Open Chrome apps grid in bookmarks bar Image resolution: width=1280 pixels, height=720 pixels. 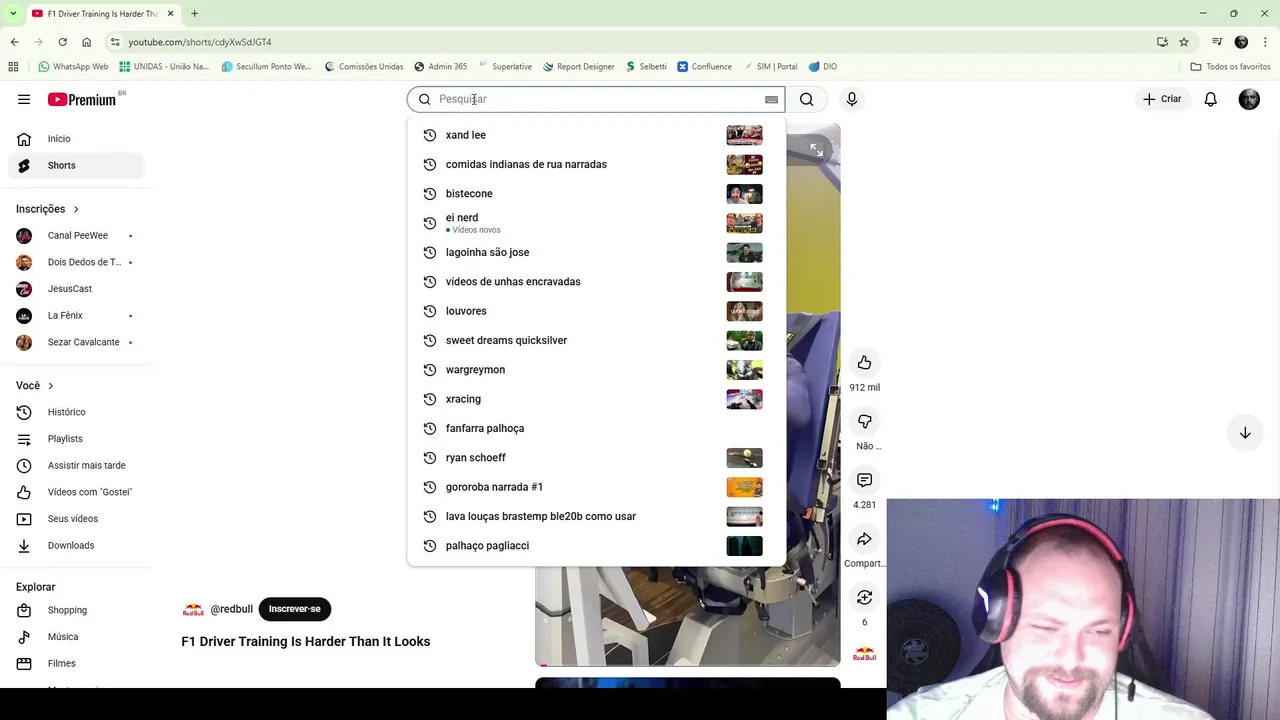coord(13,67)
